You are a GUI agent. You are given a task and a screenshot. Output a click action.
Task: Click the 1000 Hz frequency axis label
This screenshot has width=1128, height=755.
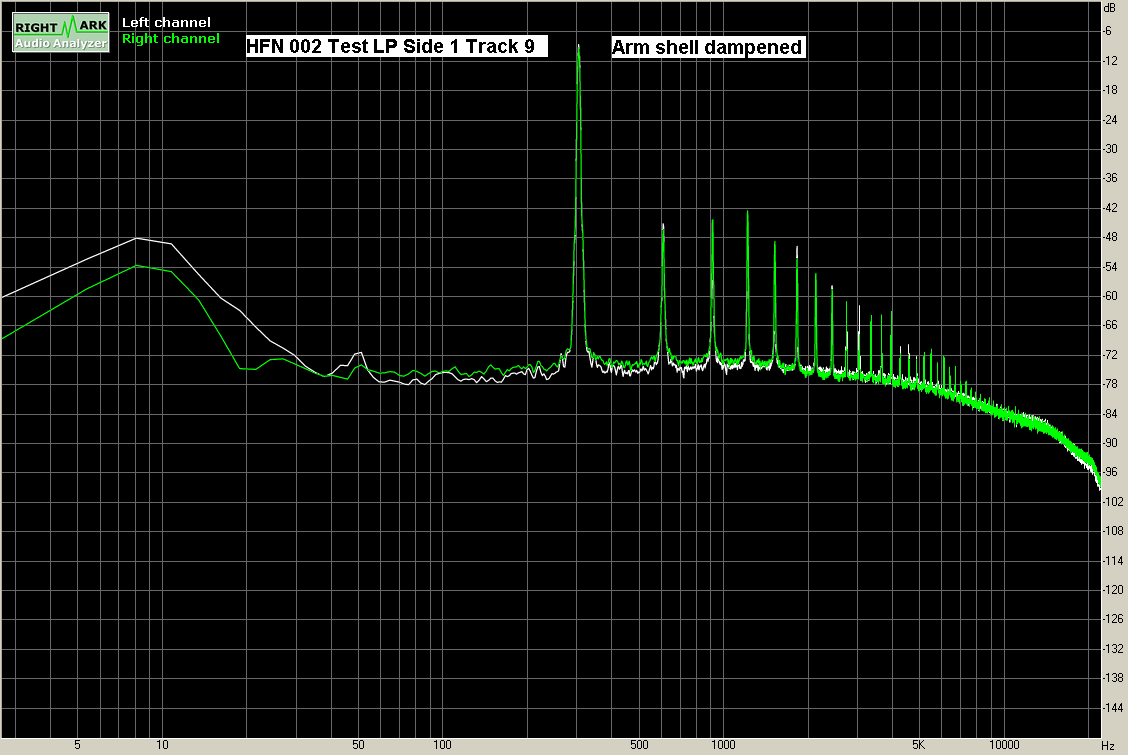[x=723, y=745]
